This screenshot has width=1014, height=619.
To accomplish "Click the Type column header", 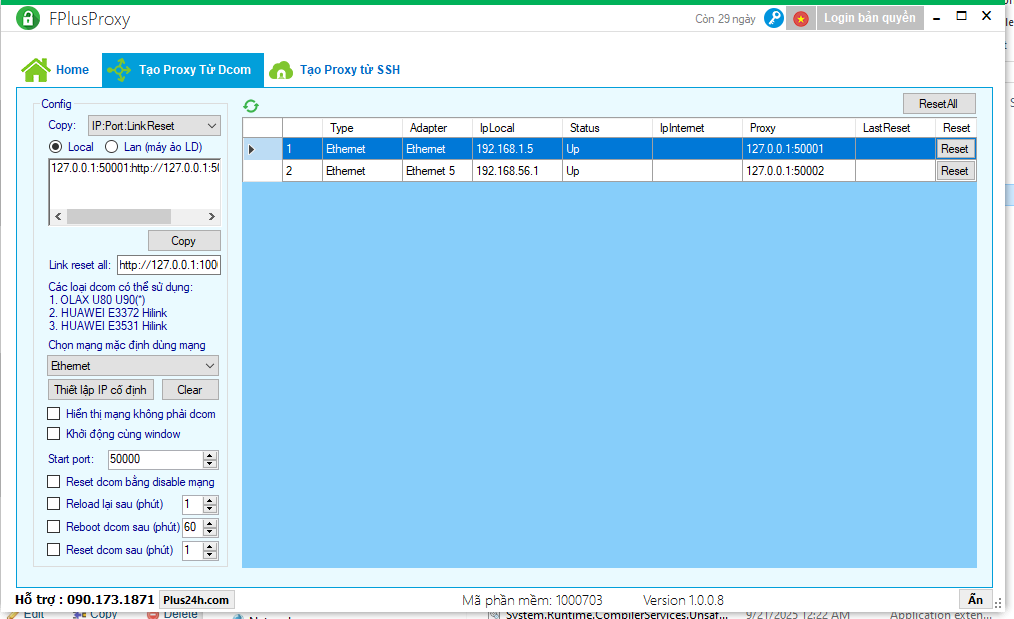I will (362, 128).
